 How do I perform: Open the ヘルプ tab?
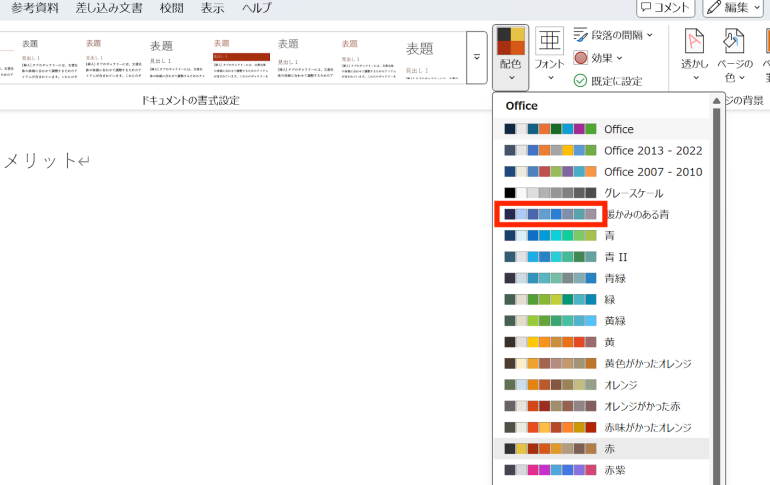point(256,8)
